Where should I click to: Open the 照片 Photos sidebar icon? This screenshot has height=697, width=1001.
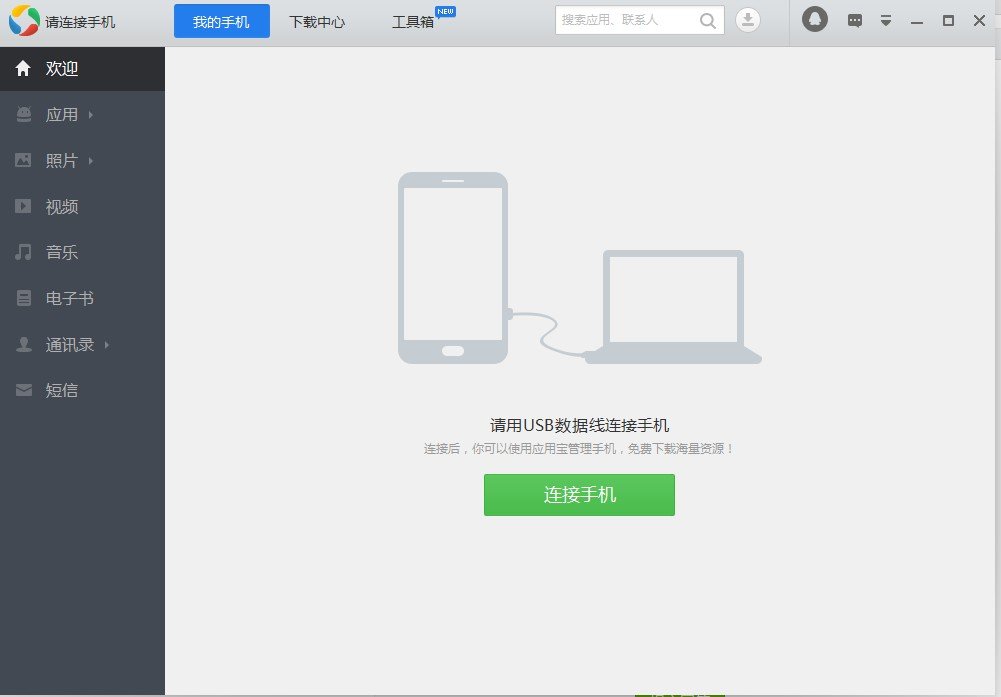point(23,160)
